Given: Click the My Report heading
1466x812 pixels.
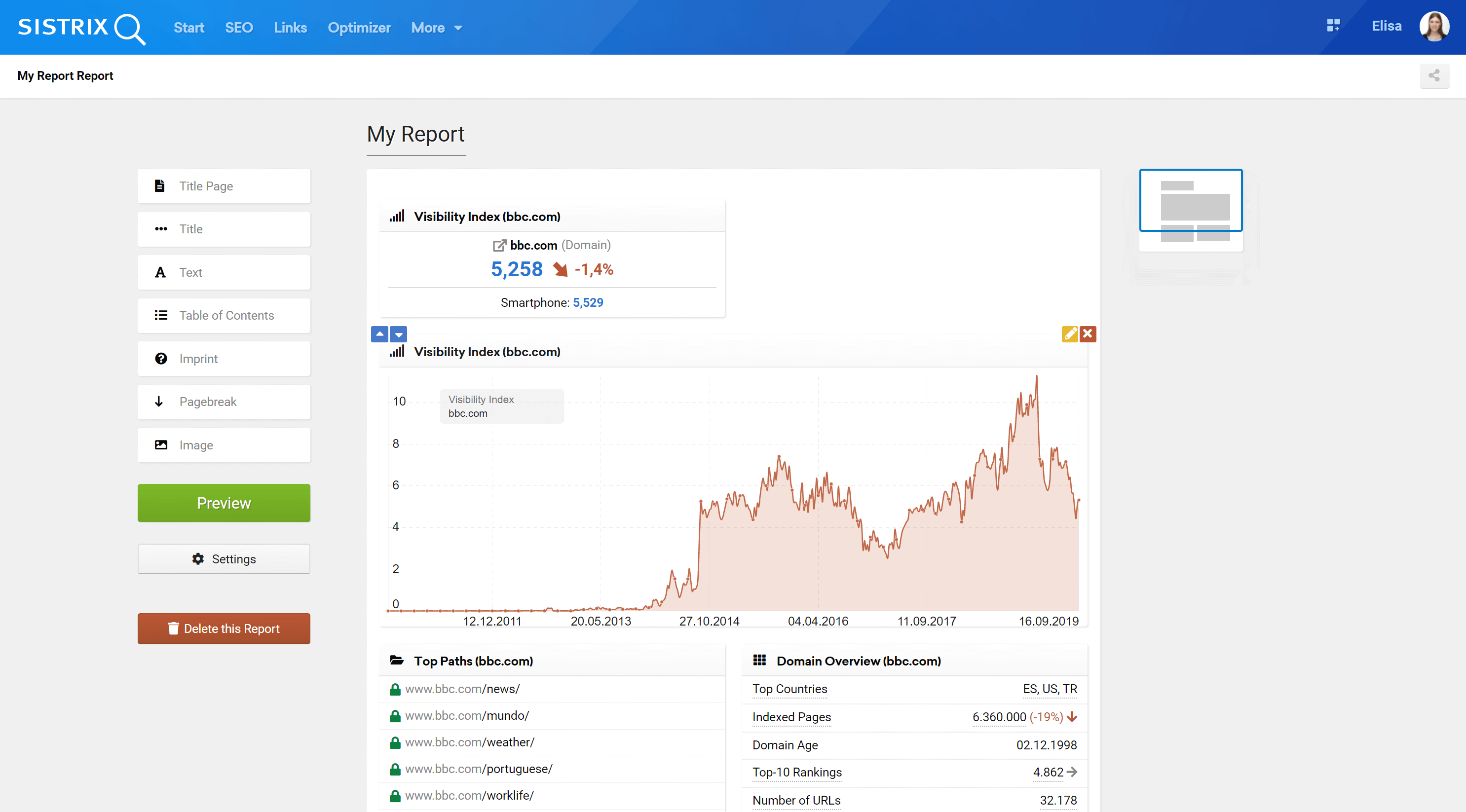Looking at the screenshot, I should click(415, 134).
